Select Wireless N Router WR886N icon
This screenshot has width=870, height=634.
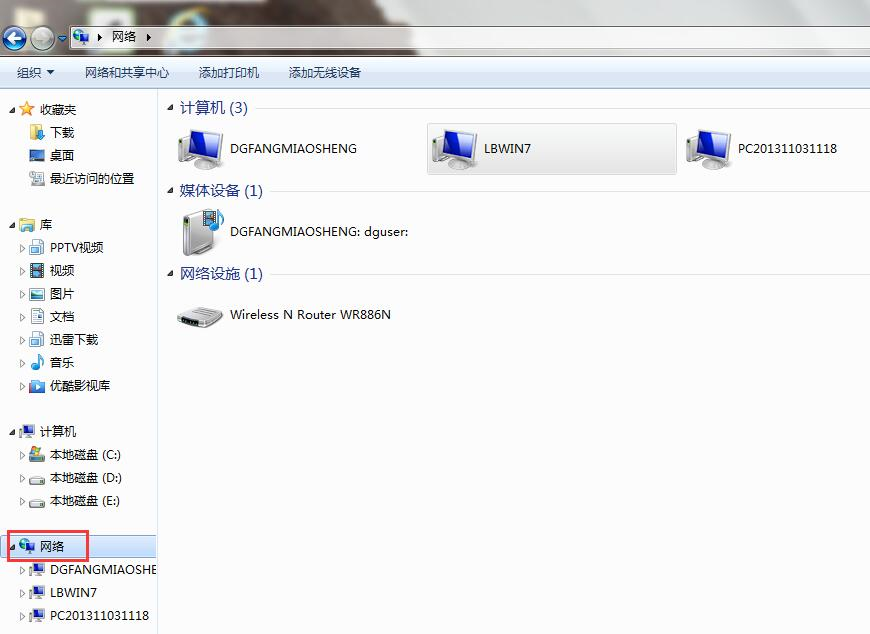[200, 317]
